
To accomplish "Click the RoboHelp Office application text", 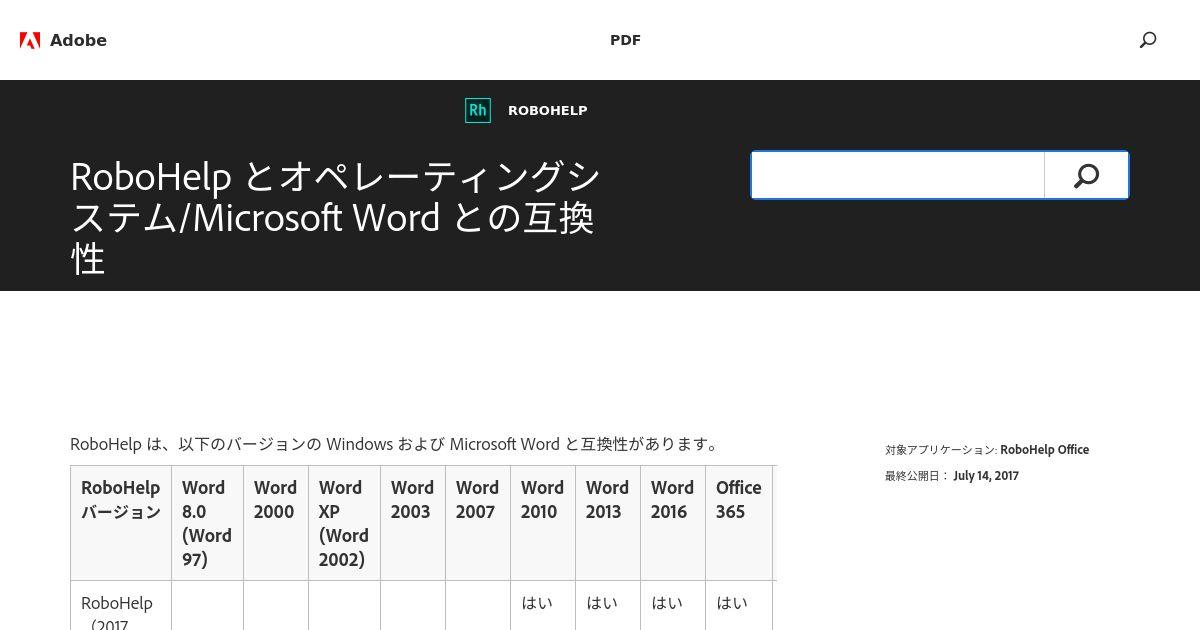I will [x=1044, y=450].
